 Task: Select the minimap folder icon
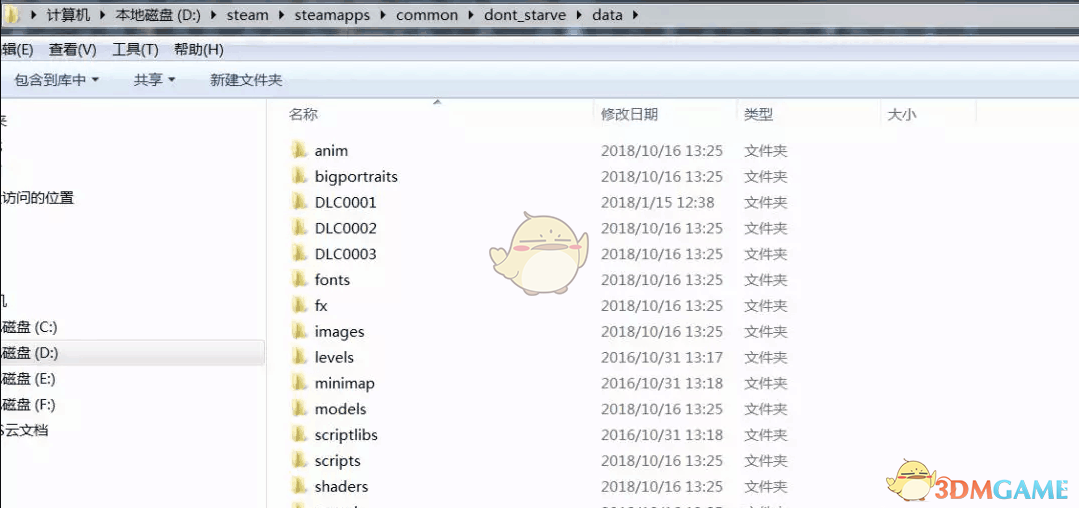(x=299, y=383)
